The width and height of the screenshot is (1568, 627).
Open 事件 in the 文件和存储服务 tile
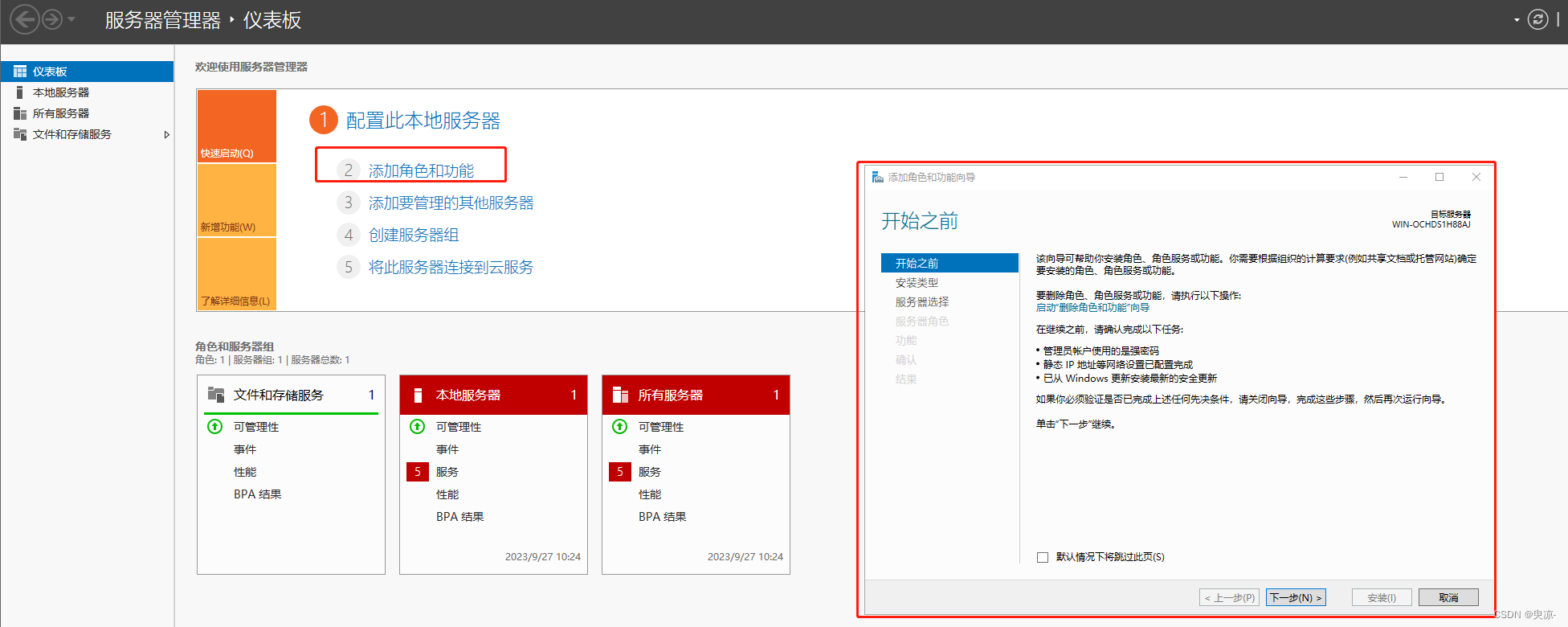(245, 449)
